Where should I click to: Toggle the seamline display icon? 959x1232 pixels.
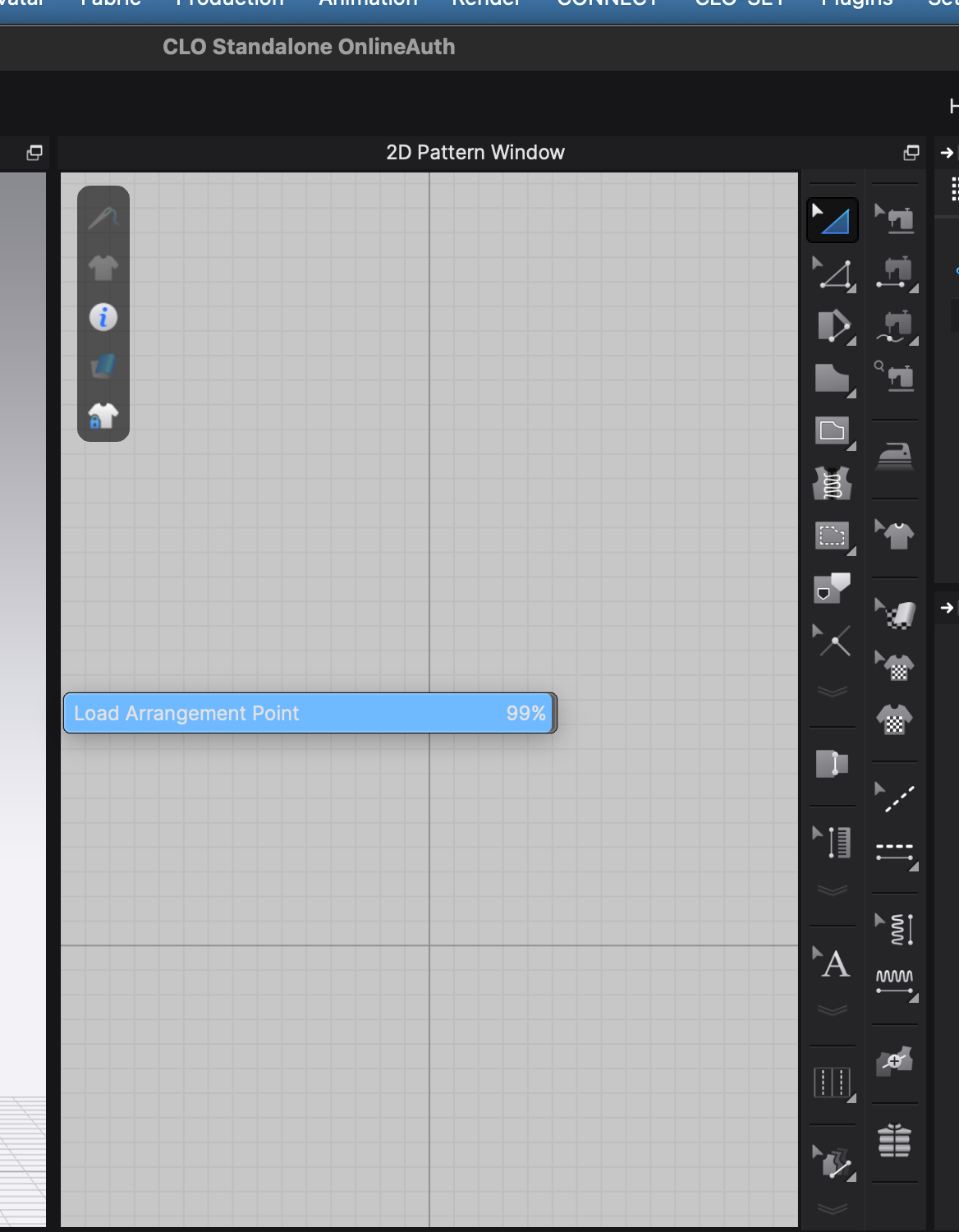pos(103,218)
